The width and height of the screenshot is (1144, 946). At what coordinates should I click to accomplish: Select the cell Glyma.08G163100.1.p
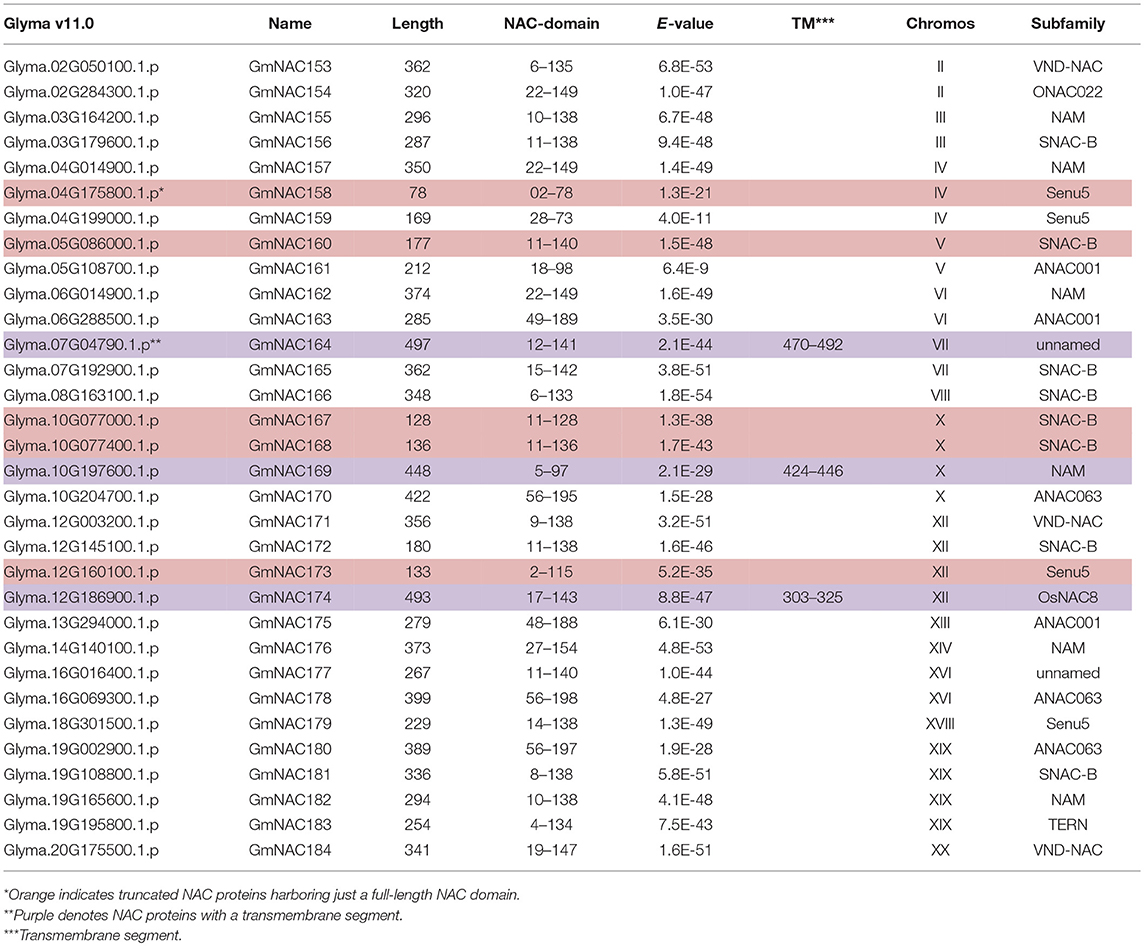coord(81,395)
